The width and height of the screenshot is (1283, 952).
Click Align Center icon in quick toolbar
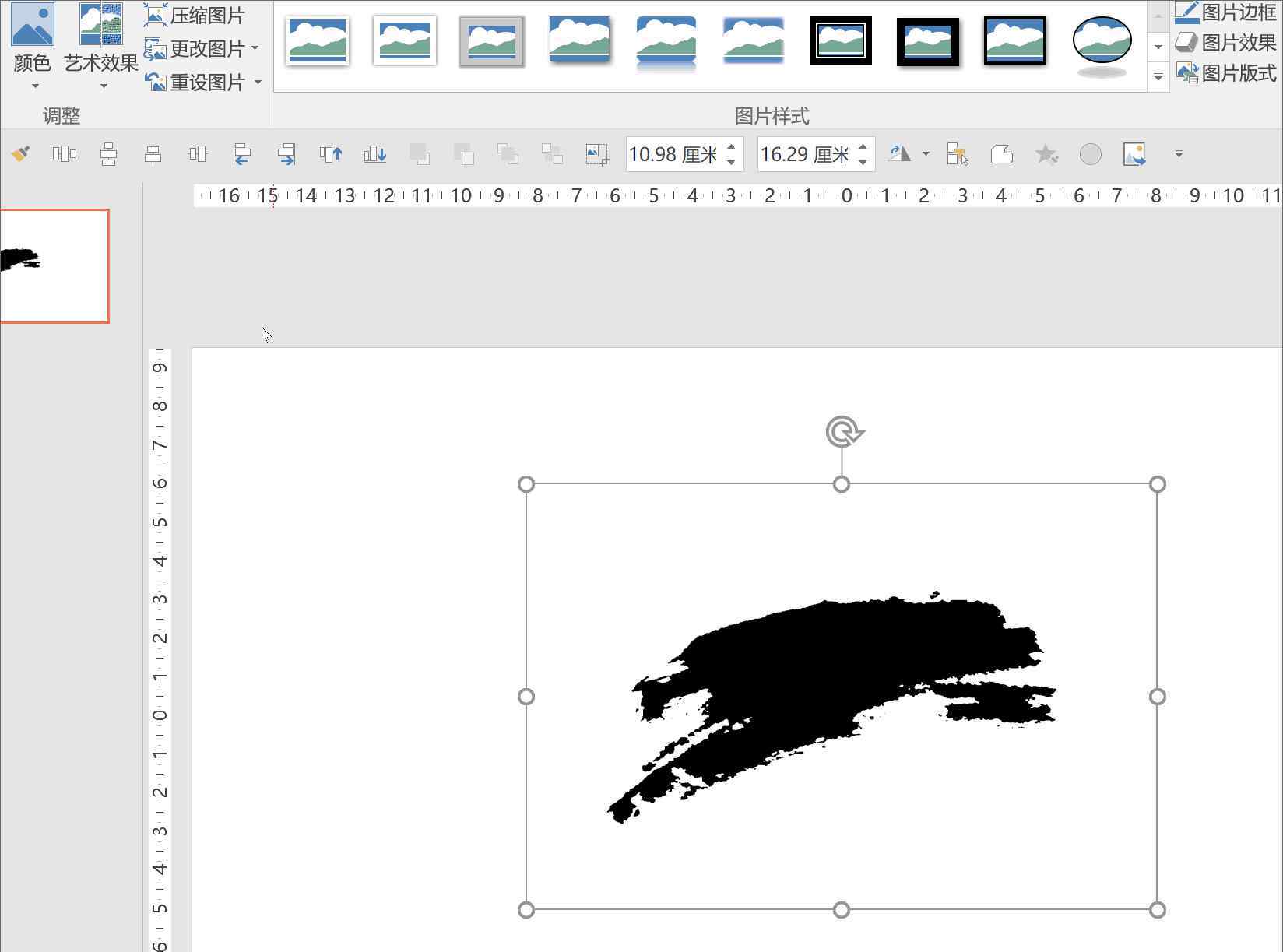198,154
